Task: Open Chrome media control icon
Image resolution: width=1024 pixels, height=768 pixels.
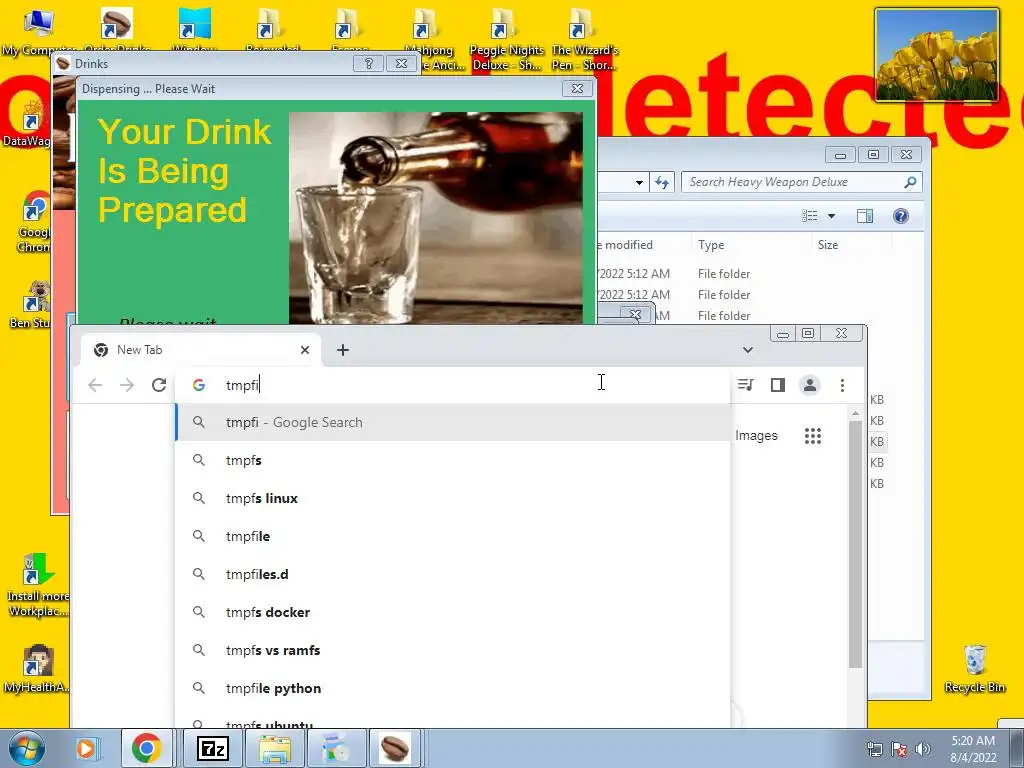Action: [x=745, y=385]
